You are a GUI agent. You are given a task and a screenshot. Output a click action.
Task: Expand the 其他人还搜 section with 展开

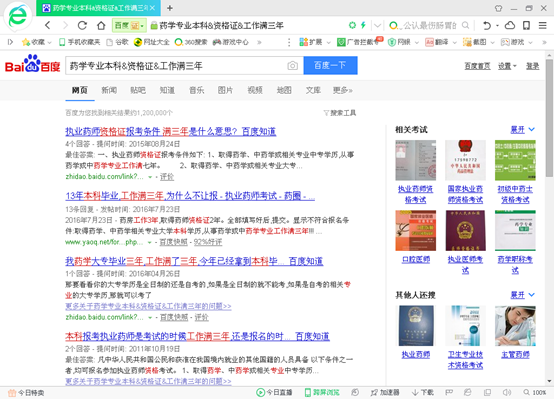(x=523, y=295)
